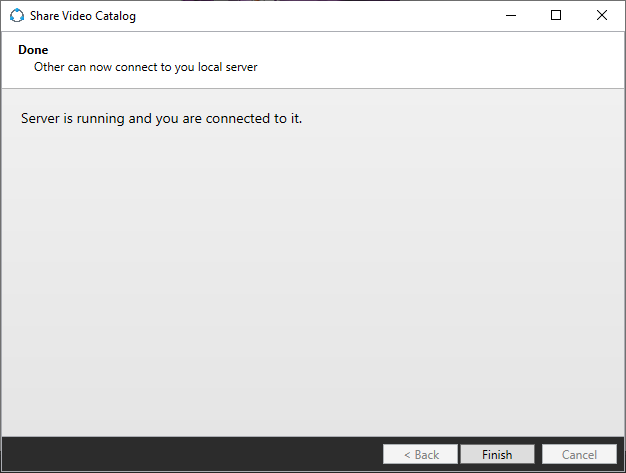
Task: Click the dark footer bar left of Back
Action: tap(190, 454)
